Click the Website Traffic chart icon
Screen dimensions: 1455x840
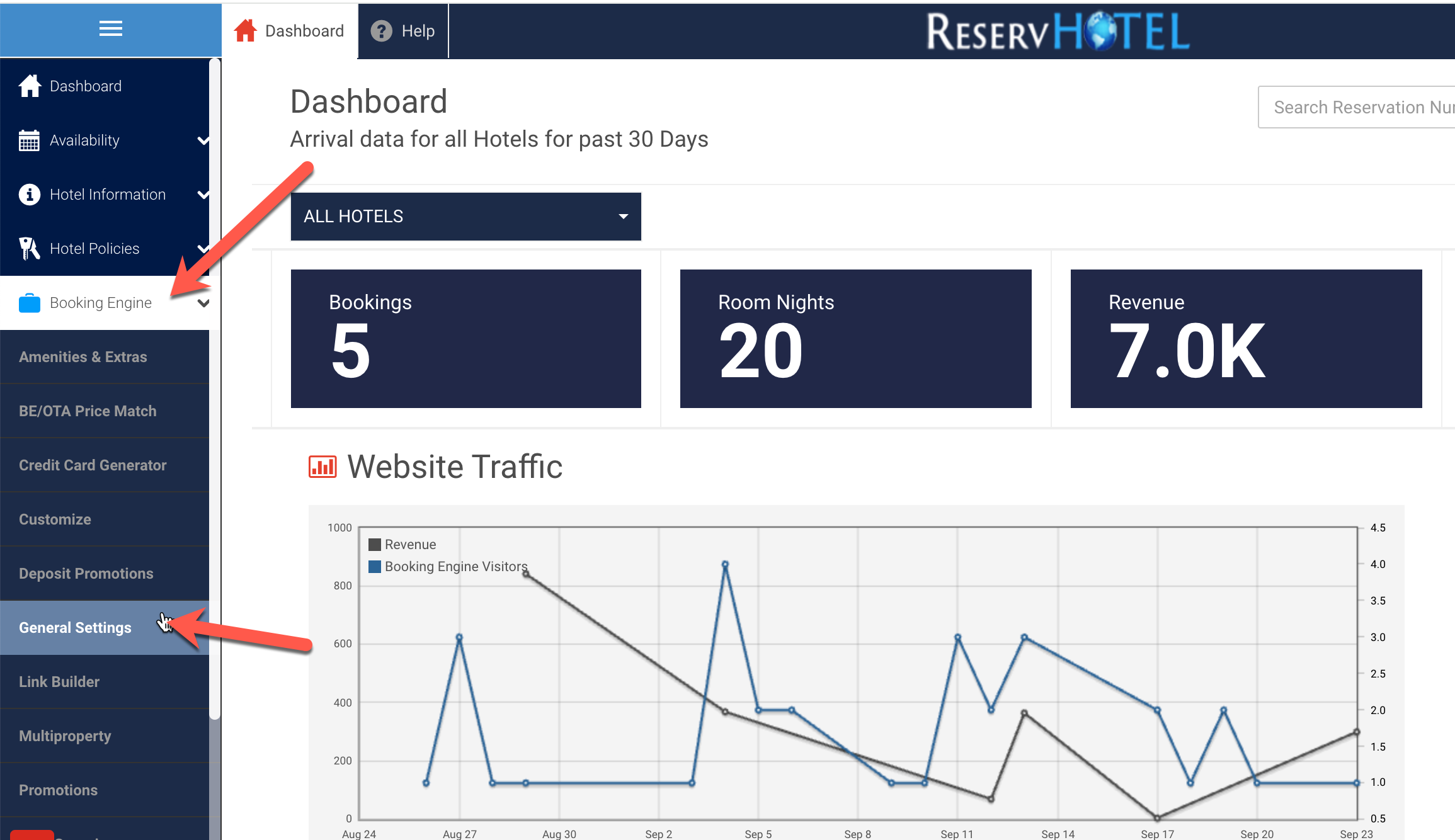(x=322, y=467)
